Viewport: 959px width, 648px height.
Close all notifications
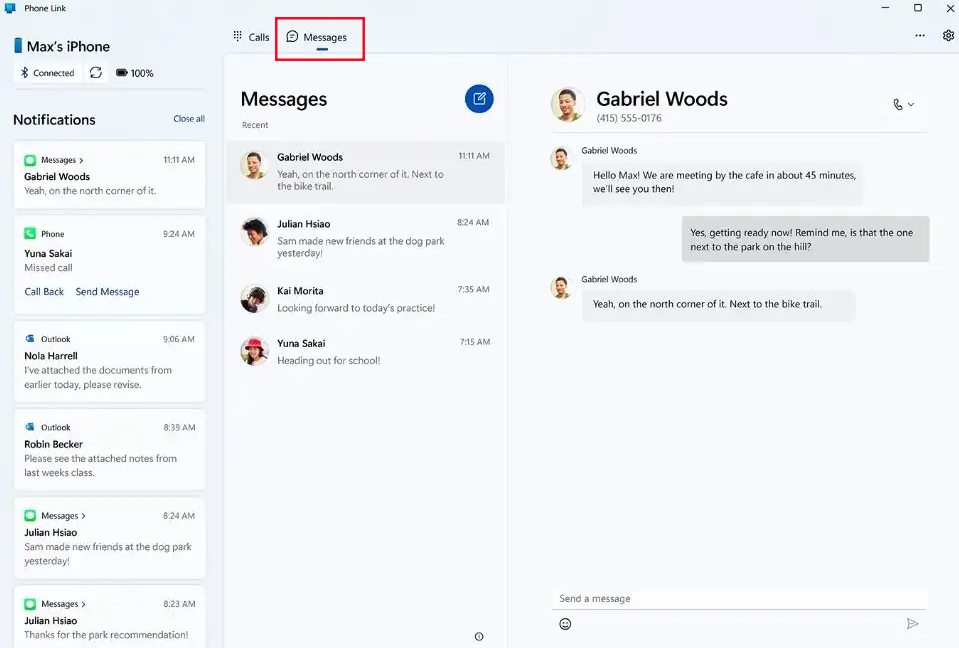[x=188, y=118]
